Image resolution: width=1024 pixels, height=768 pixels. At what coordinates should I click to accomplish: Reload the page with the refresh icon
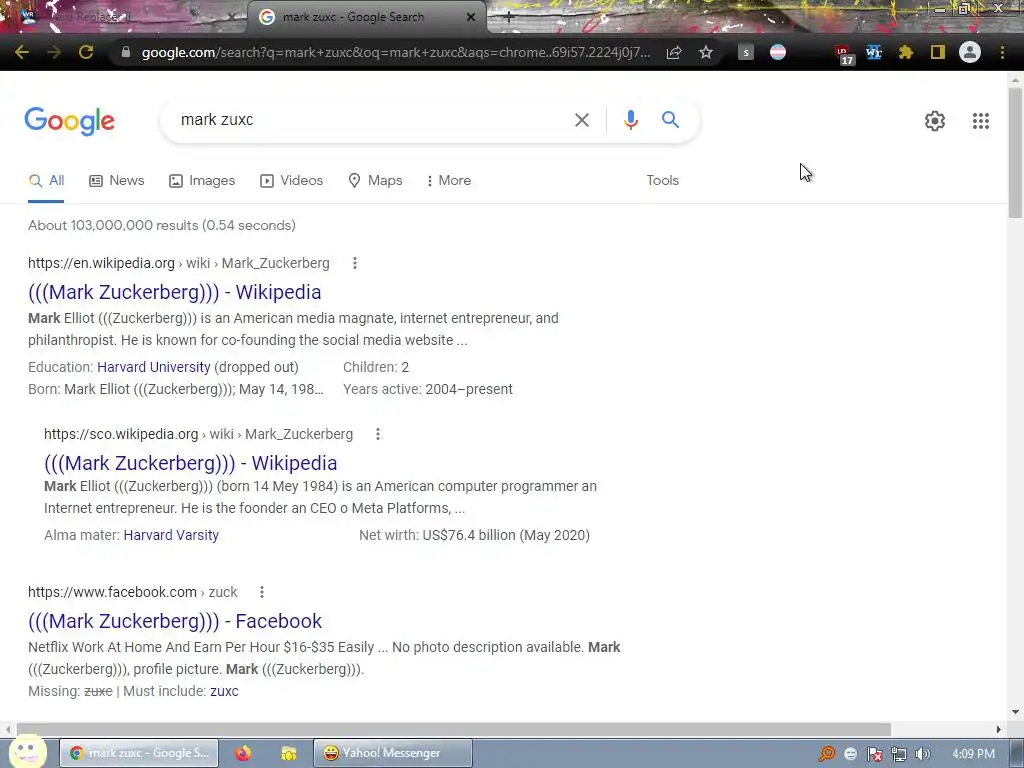coord(86,52)
